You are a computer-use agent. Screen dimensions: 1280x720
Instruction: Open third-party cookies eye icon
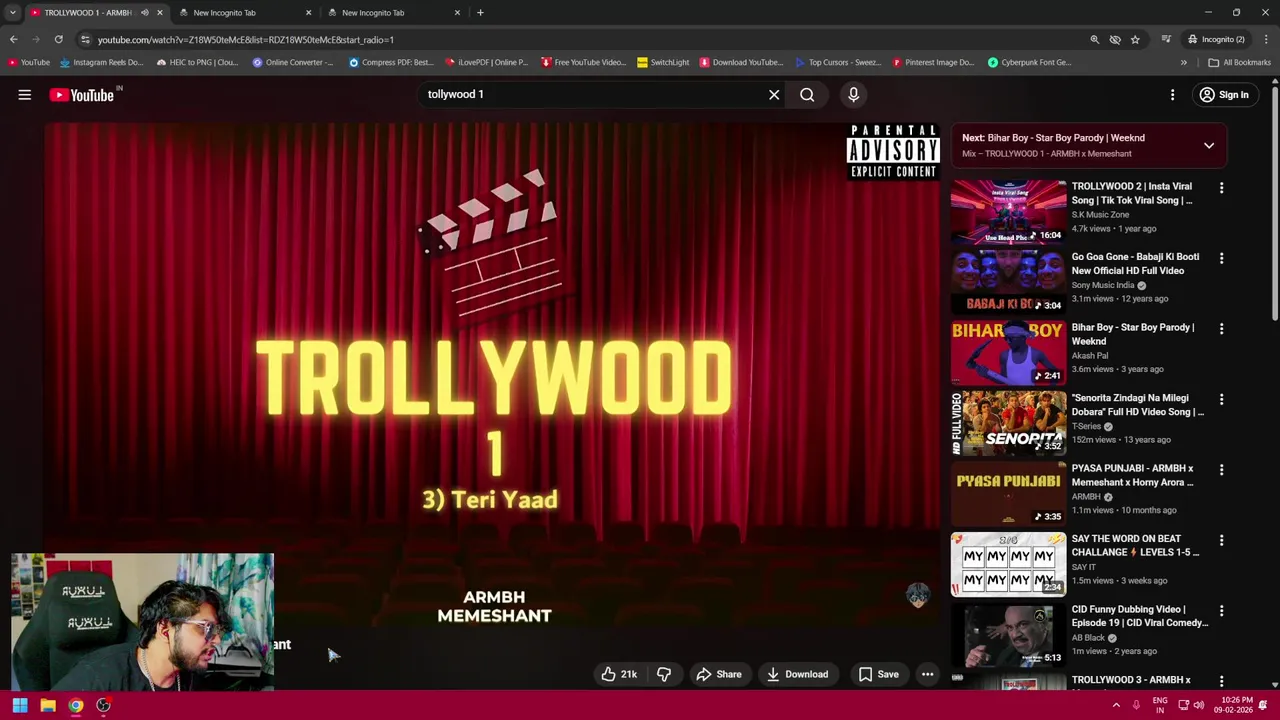(1115, 40)
